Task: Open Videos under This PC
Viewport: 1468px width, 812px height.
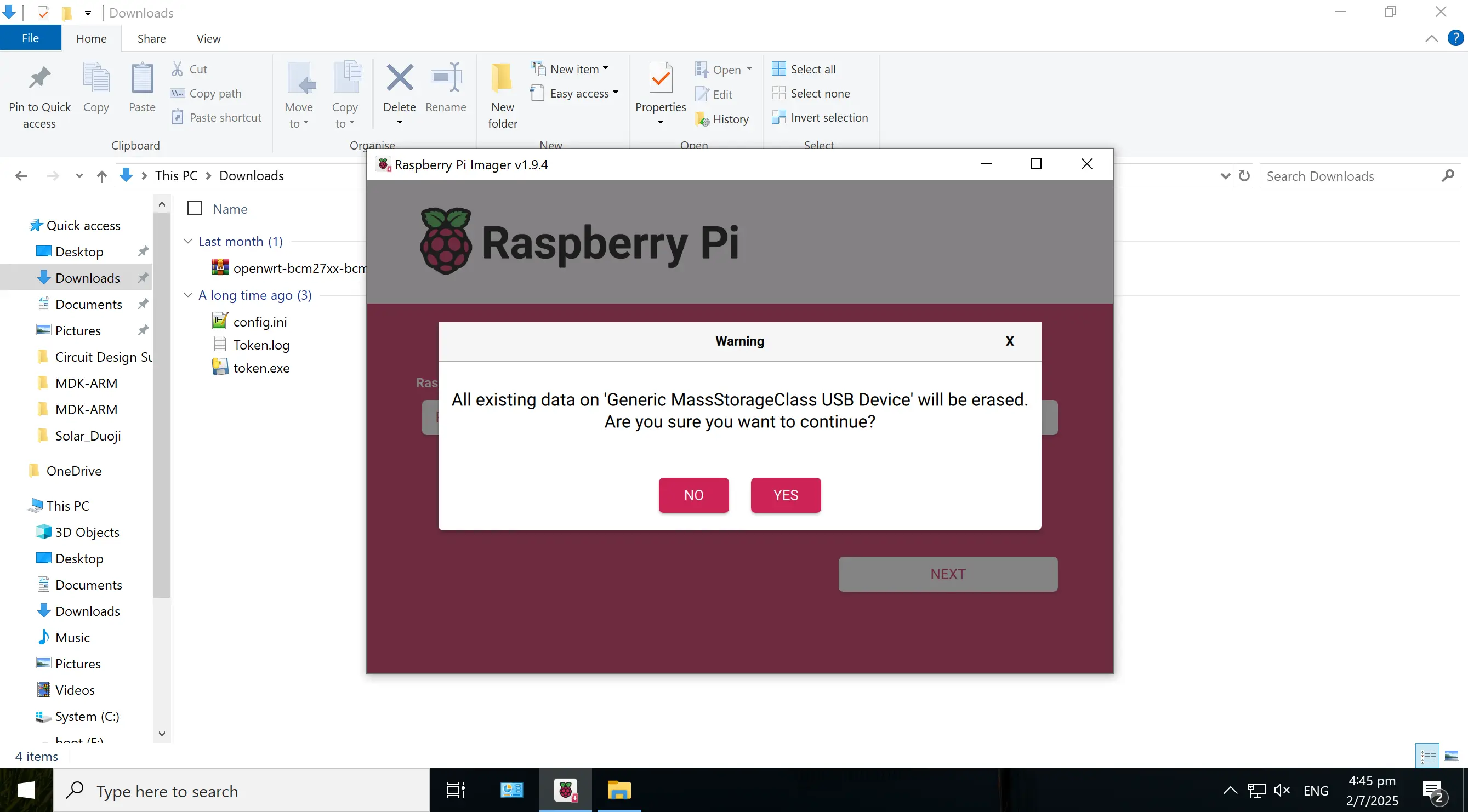Action: pyautogui.click(x=65, y=690)
